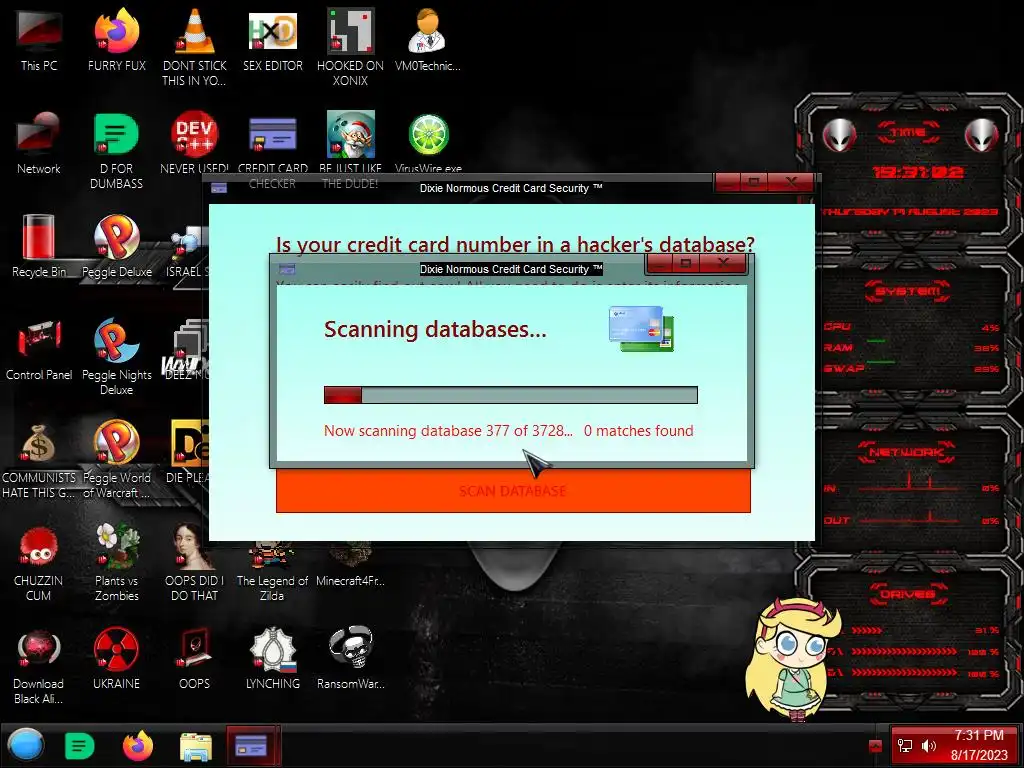Open the Recycle Bin
This screenshot has height=768, width=1024.
(x=39, y=246)
